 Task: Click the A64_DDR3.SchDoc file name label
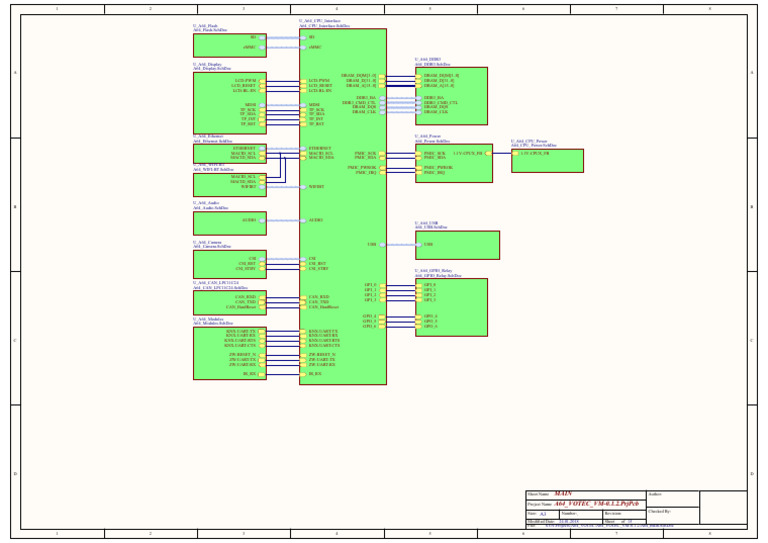click(x=432, y=64)
